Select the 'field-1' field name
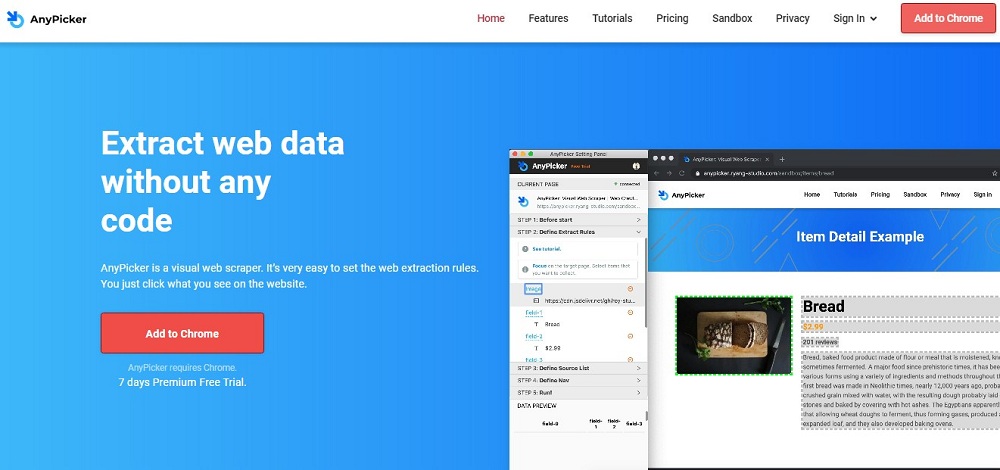The width and height of the screenshot is (1000, 470). [x=534, y=313]
